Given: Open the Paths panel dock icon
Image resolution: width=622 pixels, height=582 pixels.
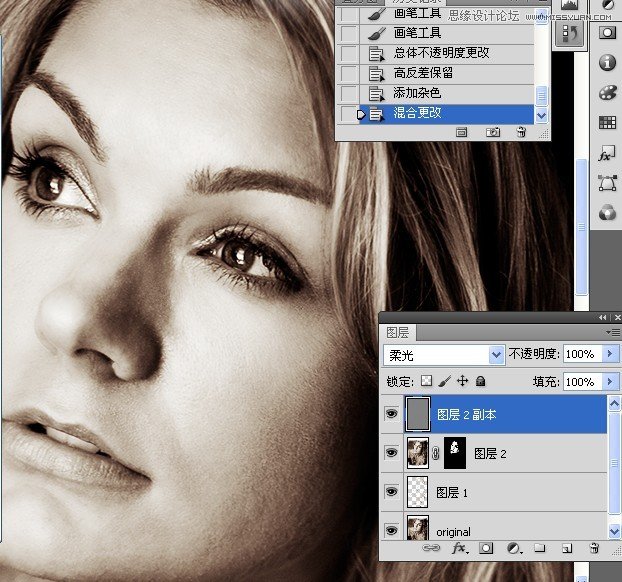Looking at the screenshot, I should click(x=607, y=183).
